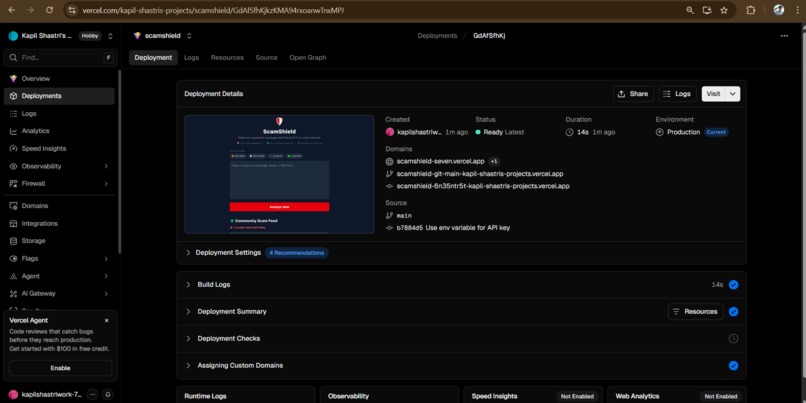Click the +1 domains badge
Viewport: 806px width, 403px height.
coord(493,161)
